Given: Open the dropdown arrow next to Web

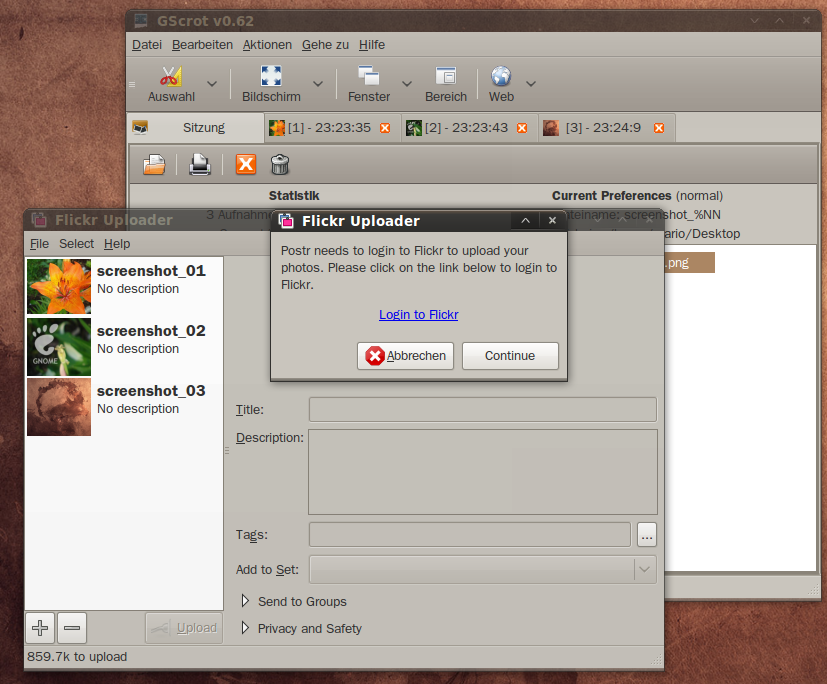Looking at the screenshot, I should coord(531,84).
